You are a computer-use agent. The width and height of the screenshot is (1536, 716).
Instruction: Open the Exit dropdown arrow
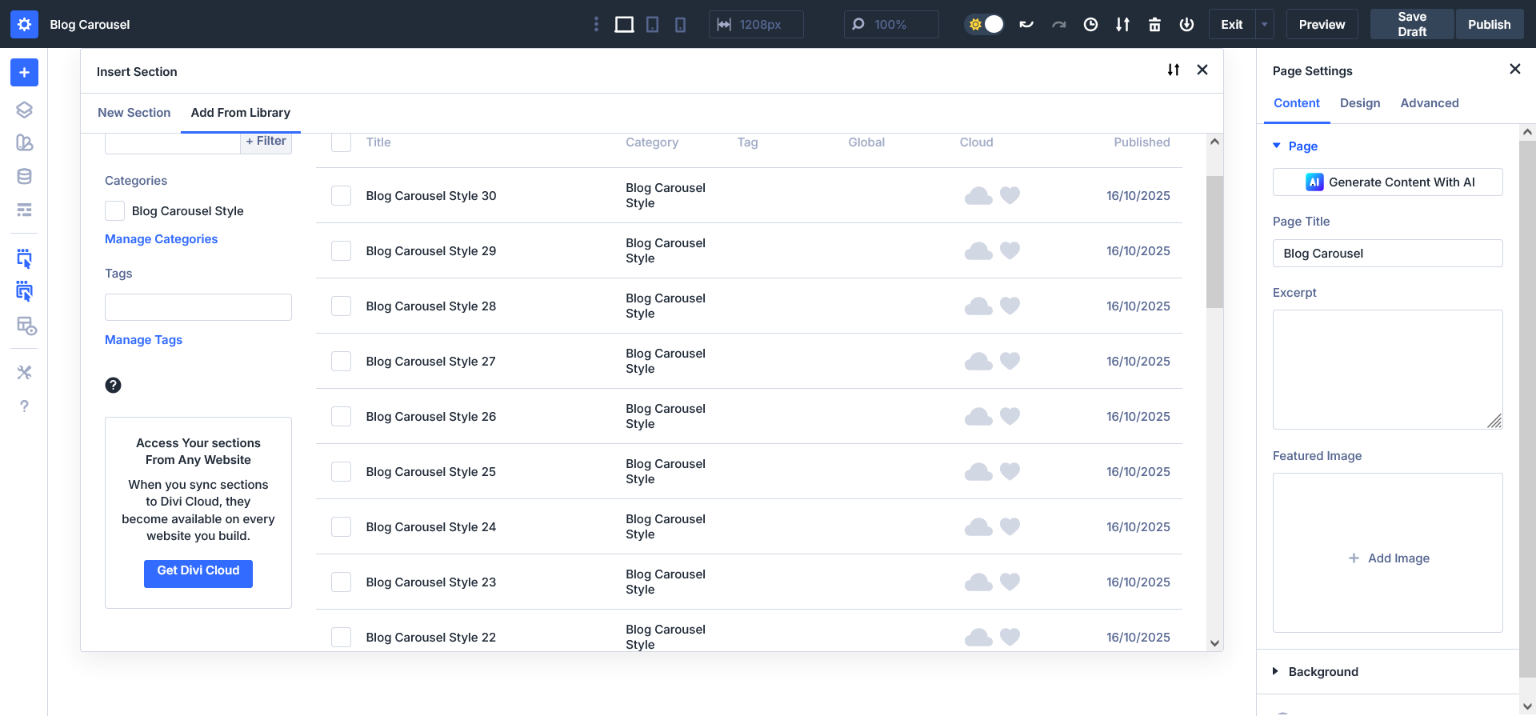tap(1265, 24)
